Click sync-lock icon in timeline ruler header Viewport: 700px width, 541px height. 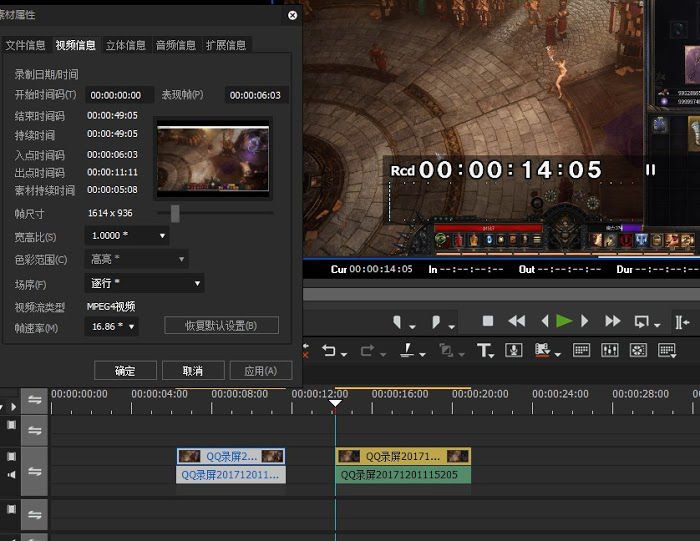click(x=34, y=400)
